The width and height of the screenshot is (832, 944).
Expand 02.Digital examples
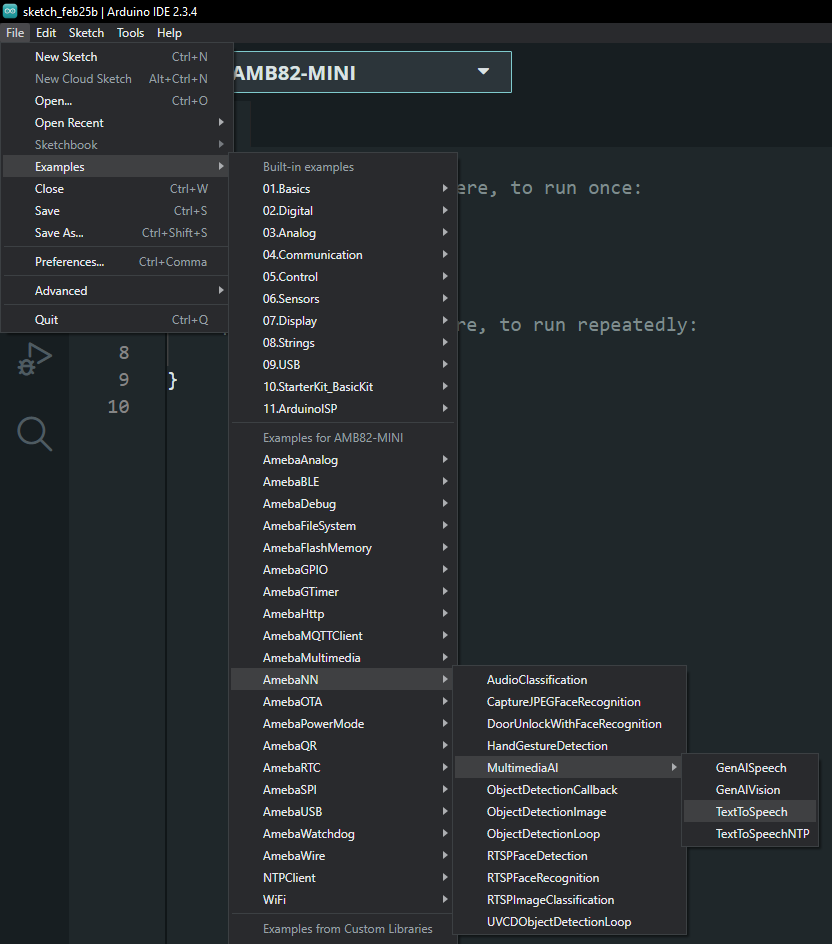point(343,211)
